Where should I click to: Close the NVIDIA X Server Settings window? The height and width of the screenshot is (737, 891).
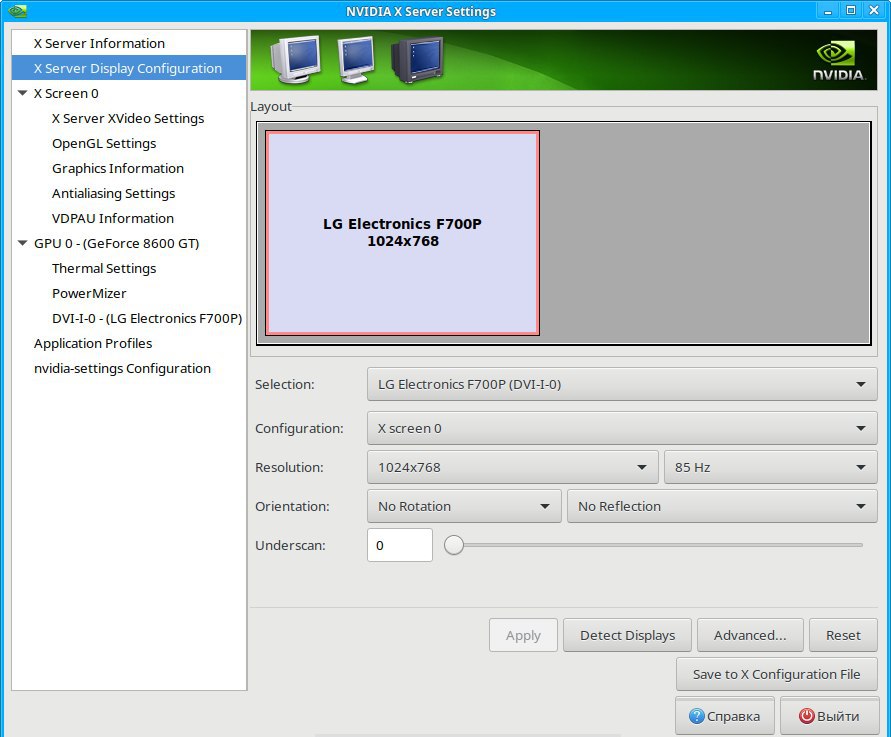pos(874,11)
